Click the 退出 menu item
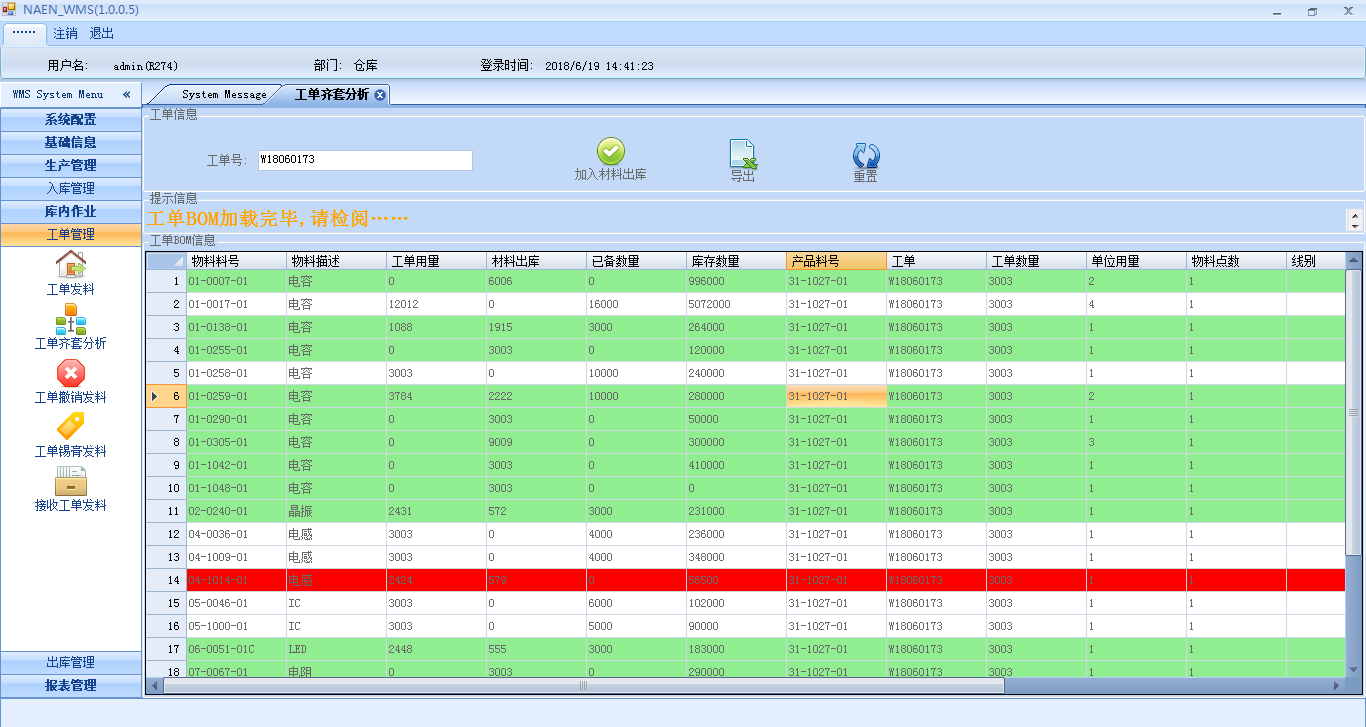The image size is (1366, 727). click(x=102, y=33)
